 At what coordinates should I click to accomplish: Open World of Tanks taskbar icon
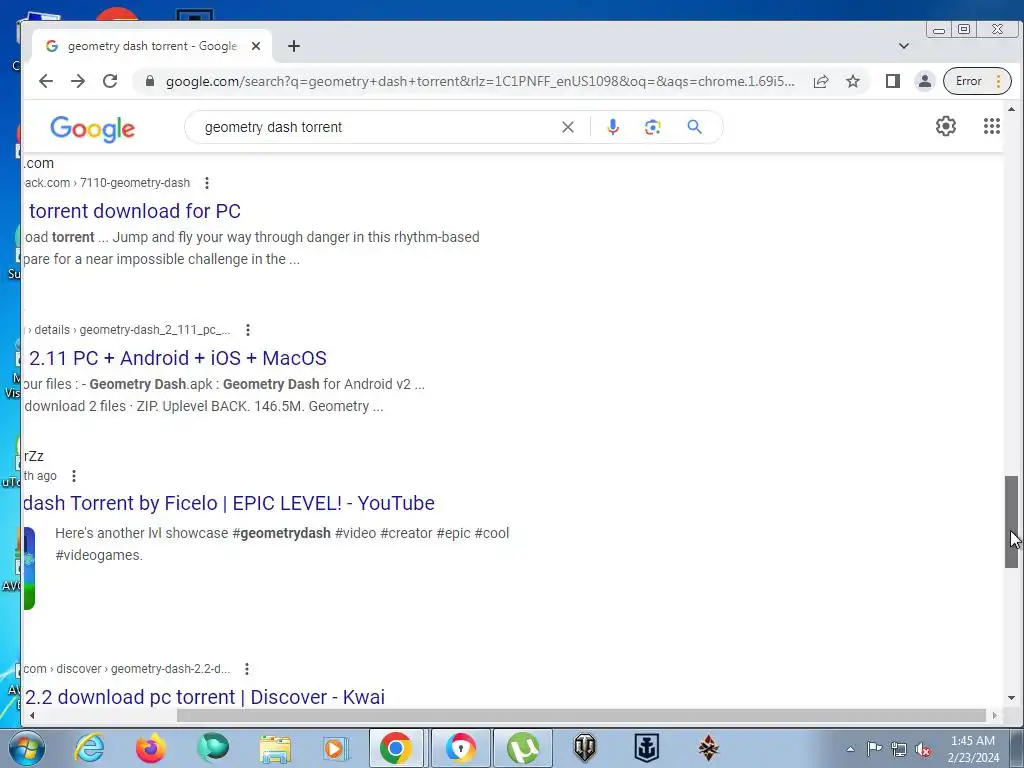click(584, 748)
